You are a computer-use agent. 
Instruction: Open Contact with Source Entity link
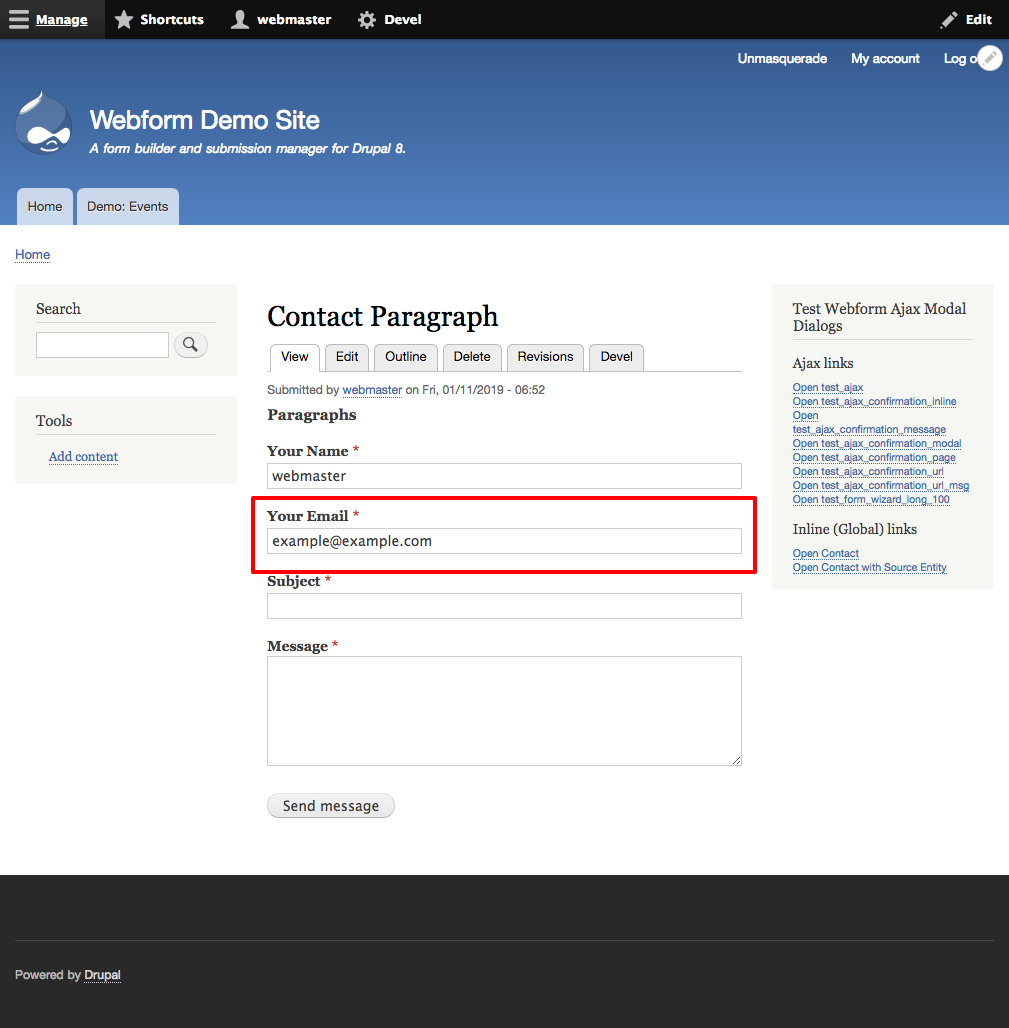[x=869, y=567]
